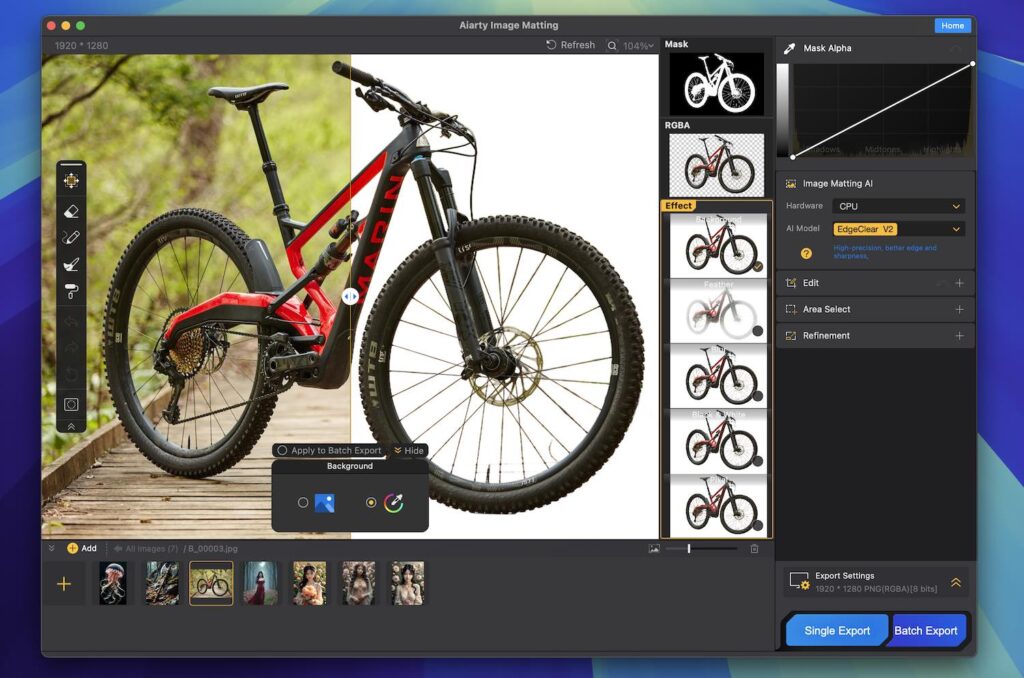Expand Export Settings with the double chevron
1024x678 pixels.
[956, 582]
